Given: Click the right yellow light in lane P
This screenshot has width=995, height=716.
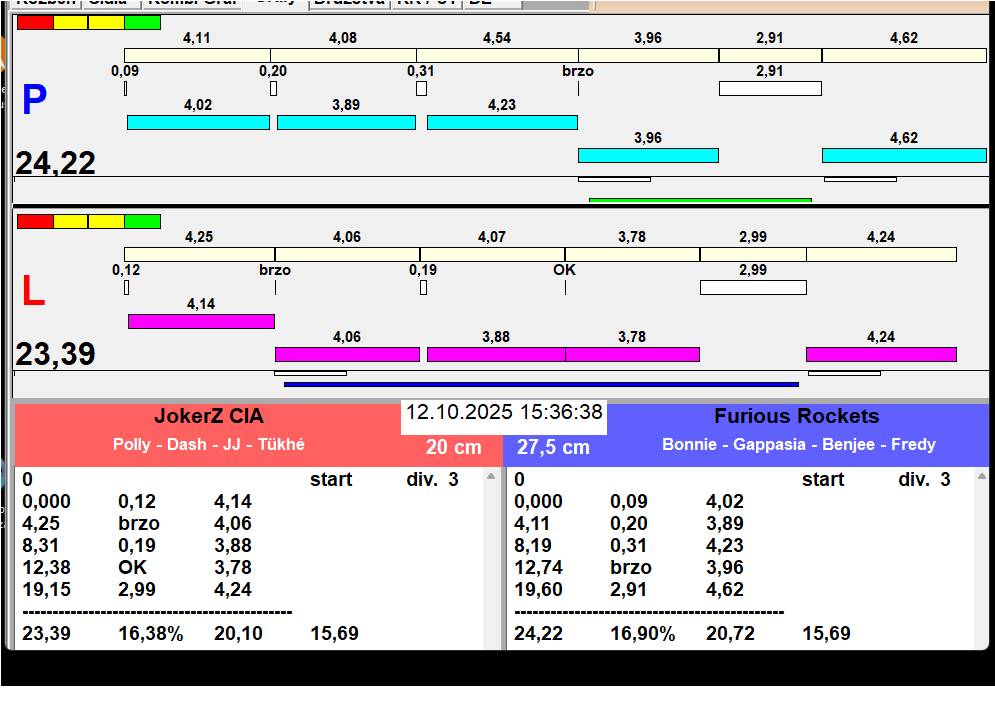Looking at the screenshot, I should tap(107, 22).
